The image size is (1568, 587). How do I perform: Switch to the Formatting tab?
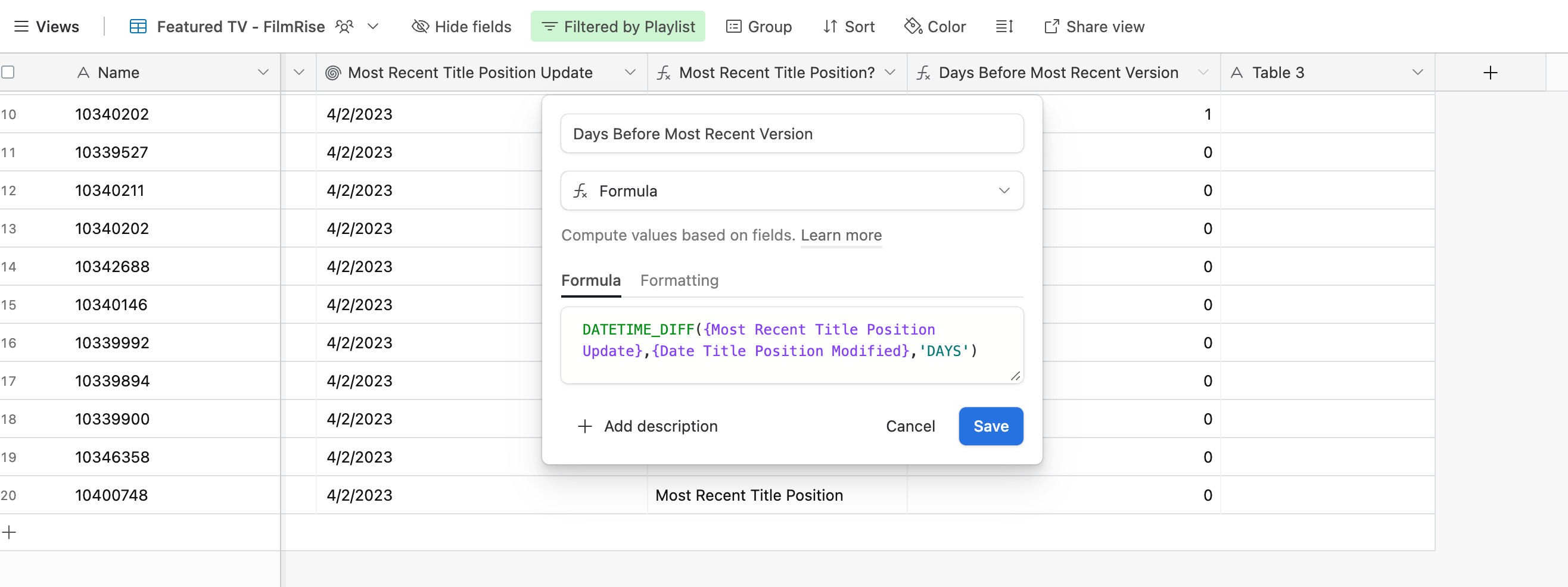pyautogui.click(x=679, y=280)
